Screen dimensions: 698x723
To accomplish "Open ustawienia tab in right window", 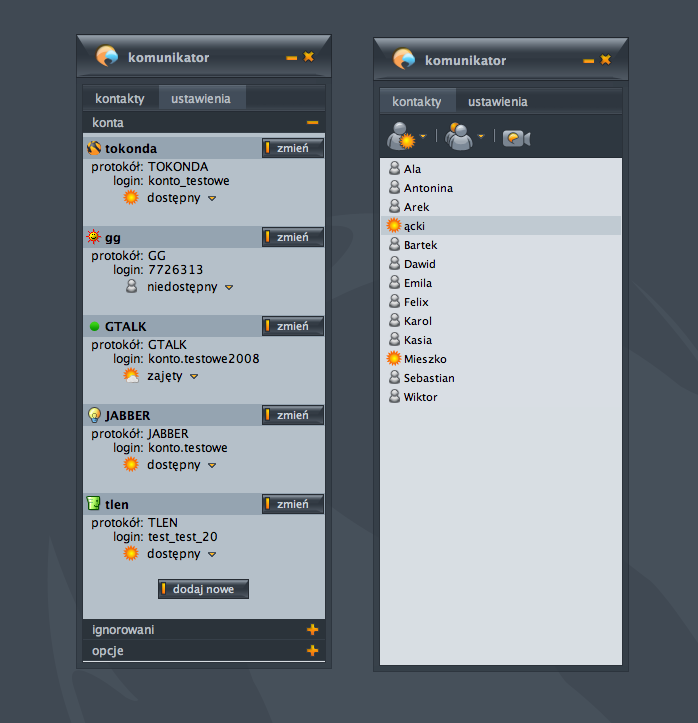I will pos(498,101).
